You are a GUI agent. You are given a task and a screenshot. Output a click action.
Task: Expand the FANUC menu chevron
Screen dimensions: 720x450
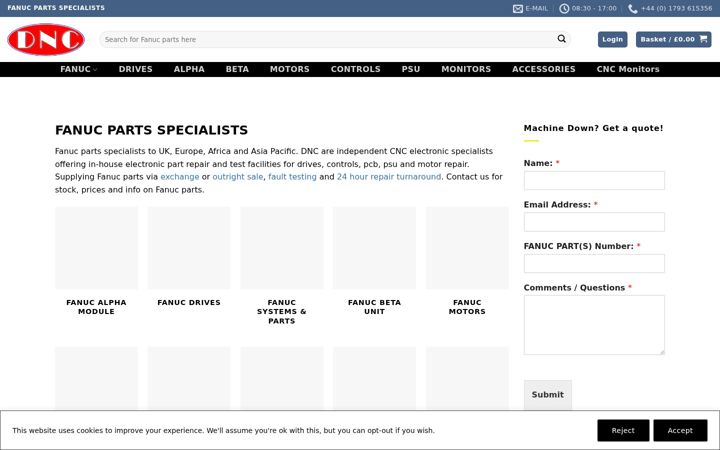point(95,70)
